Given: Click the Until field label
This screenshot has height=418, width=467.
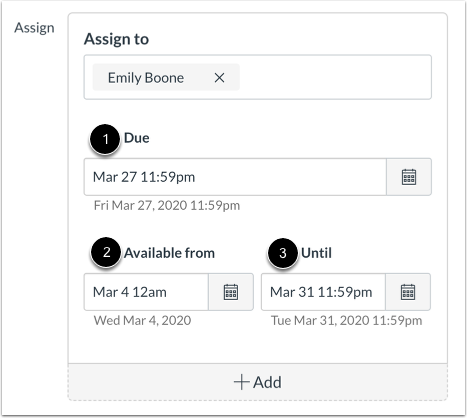Looking at the screenshot, I should click(x=316, y=253).
